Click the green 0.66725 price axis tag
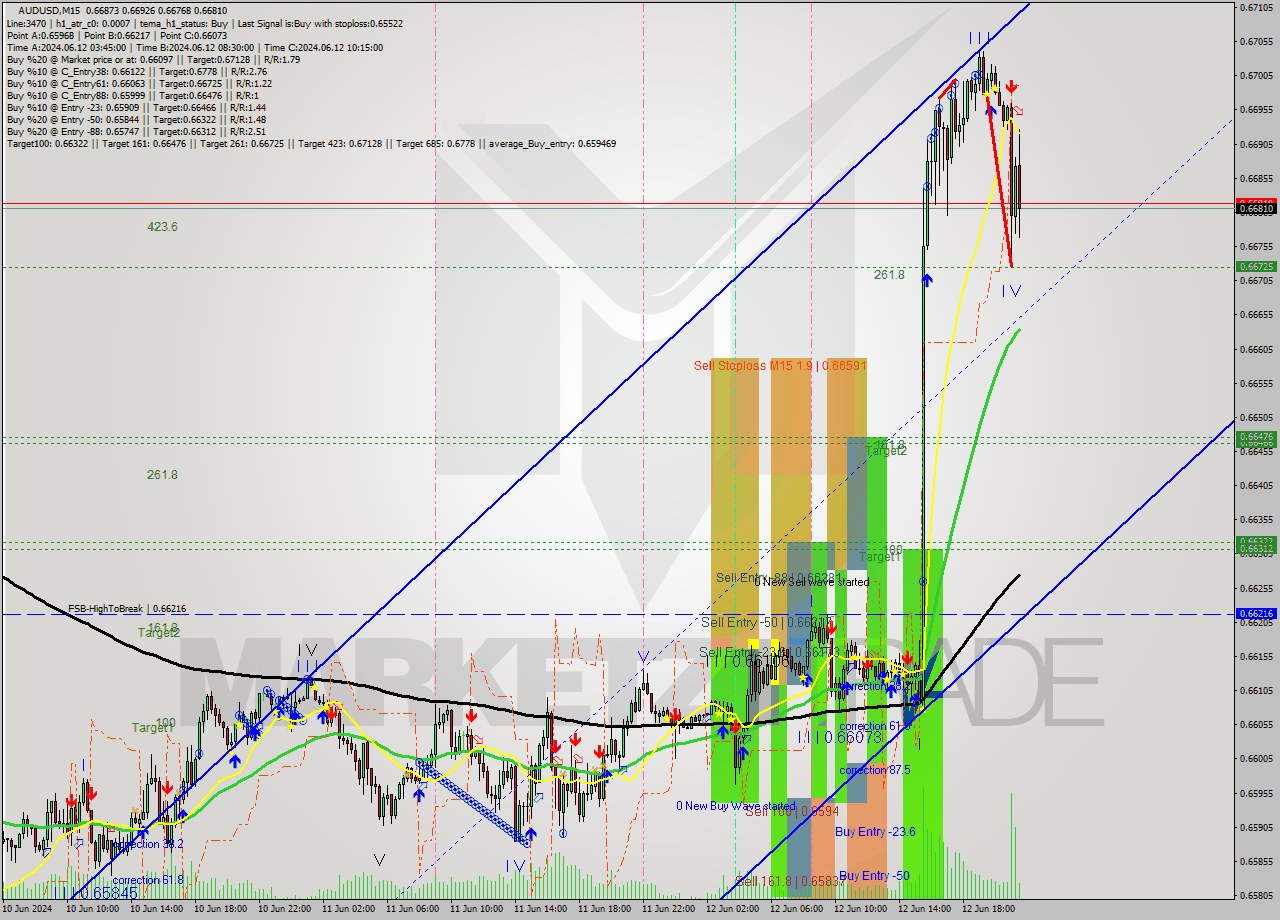The image size is (1280, 920). coord(1258,267)
